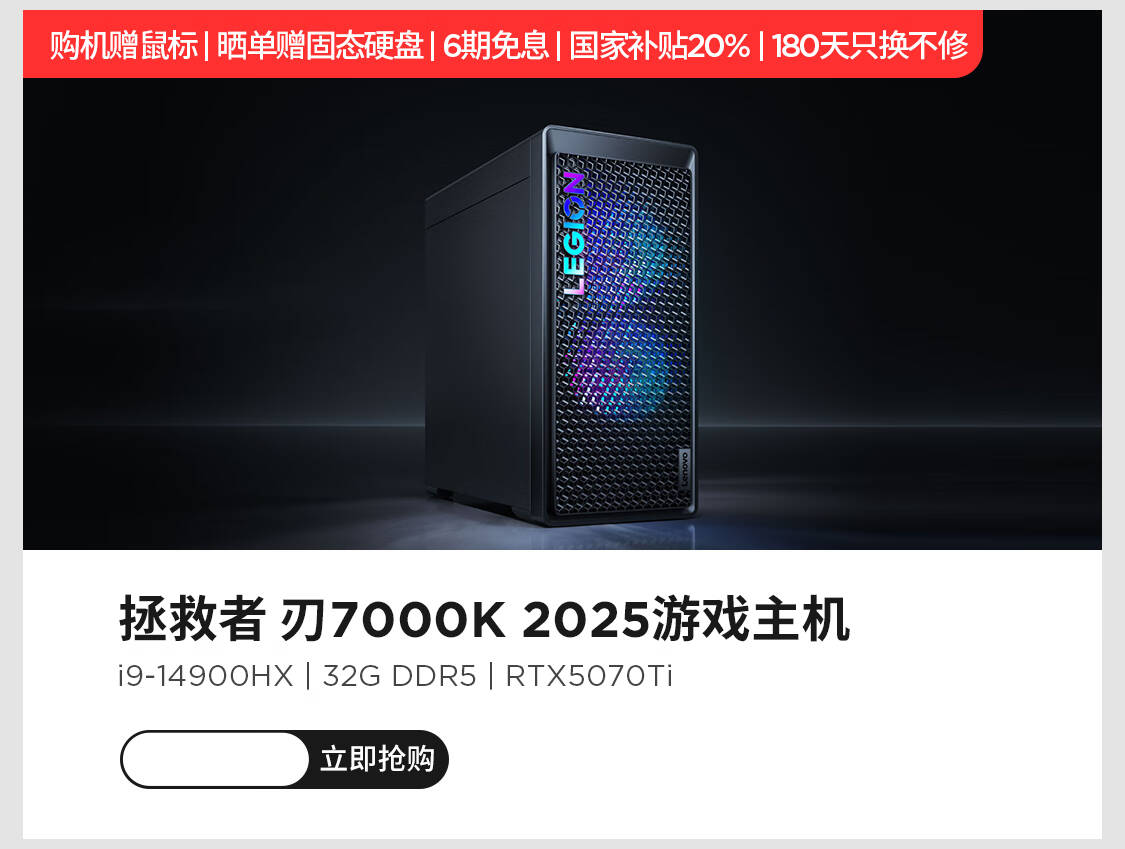The image size is (1125, 849).
Task: Click the 立即抢购 buy now button
Action: tap(377, 759)
